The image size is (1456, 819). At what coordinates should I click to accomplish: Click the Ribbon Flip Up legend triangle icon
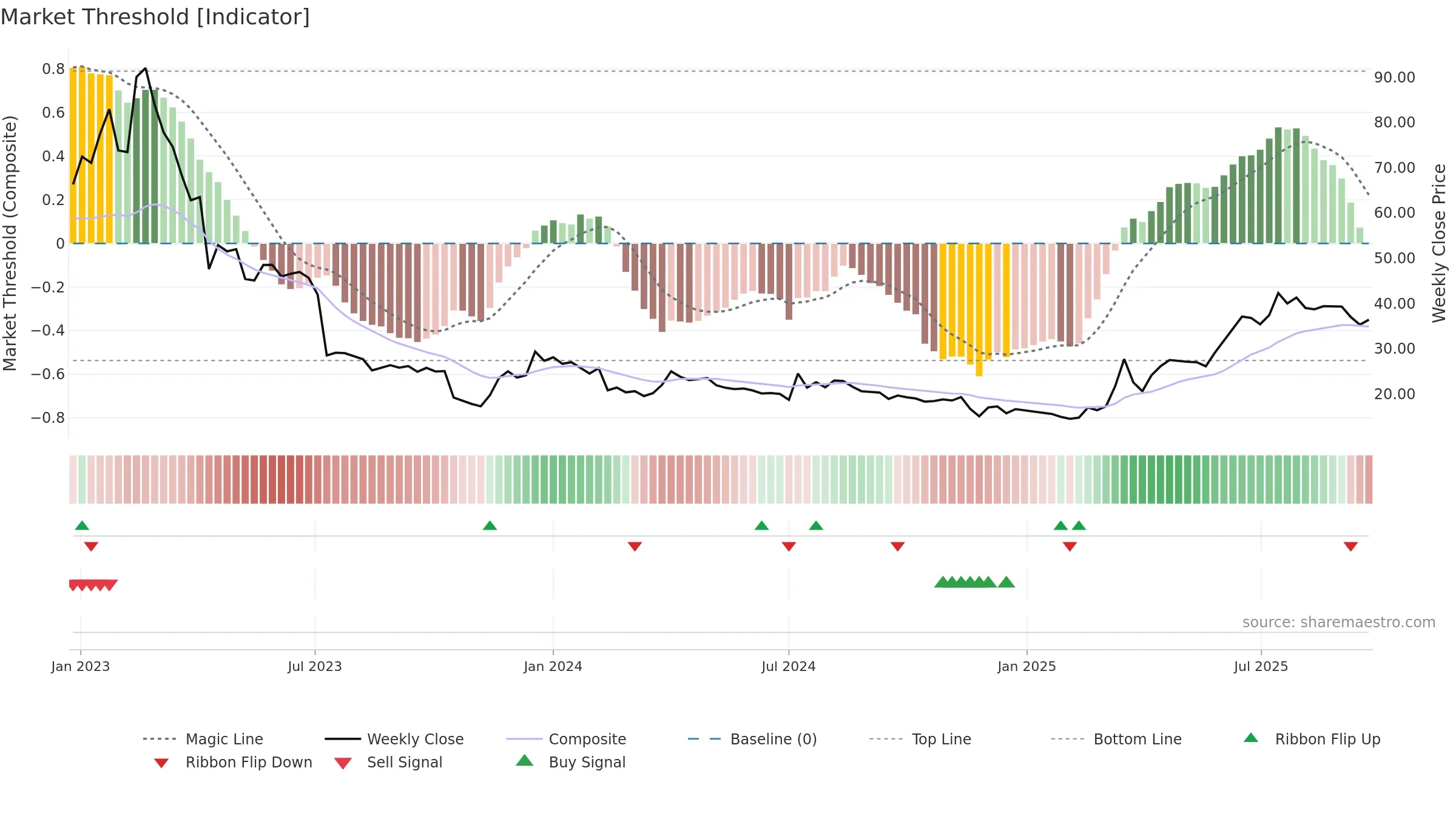coord(1251,738)
